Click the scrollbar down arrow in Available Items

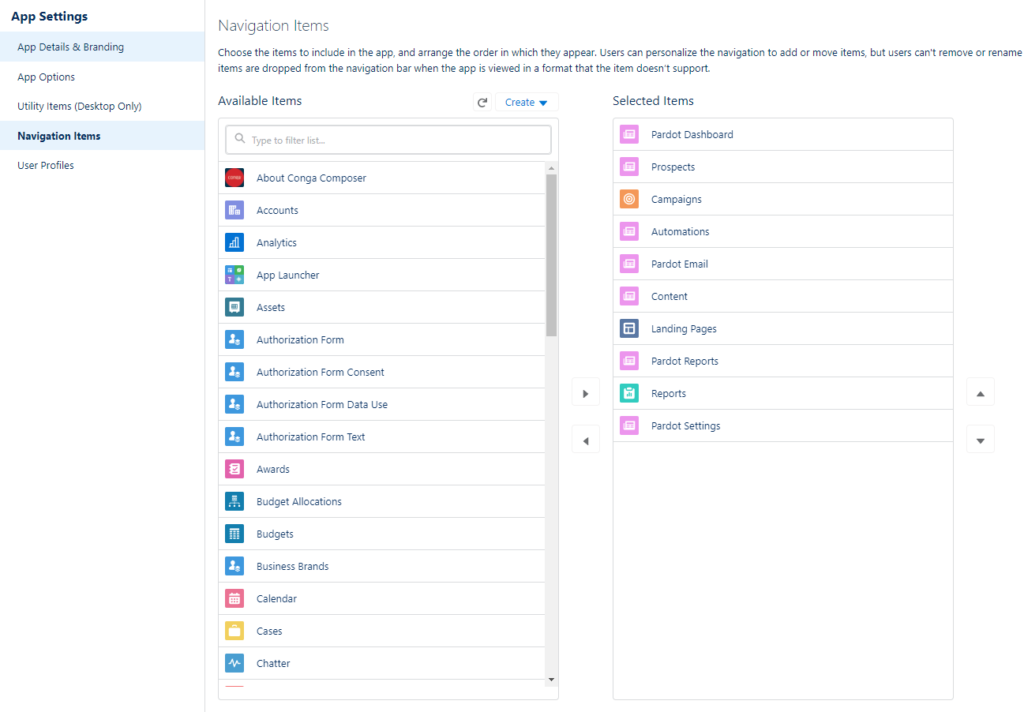(551, 679)
